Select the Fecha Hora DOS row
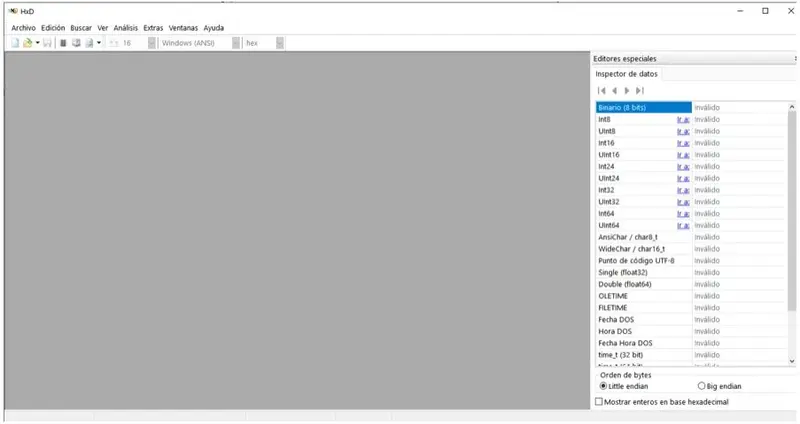 [x=692, y=343]
